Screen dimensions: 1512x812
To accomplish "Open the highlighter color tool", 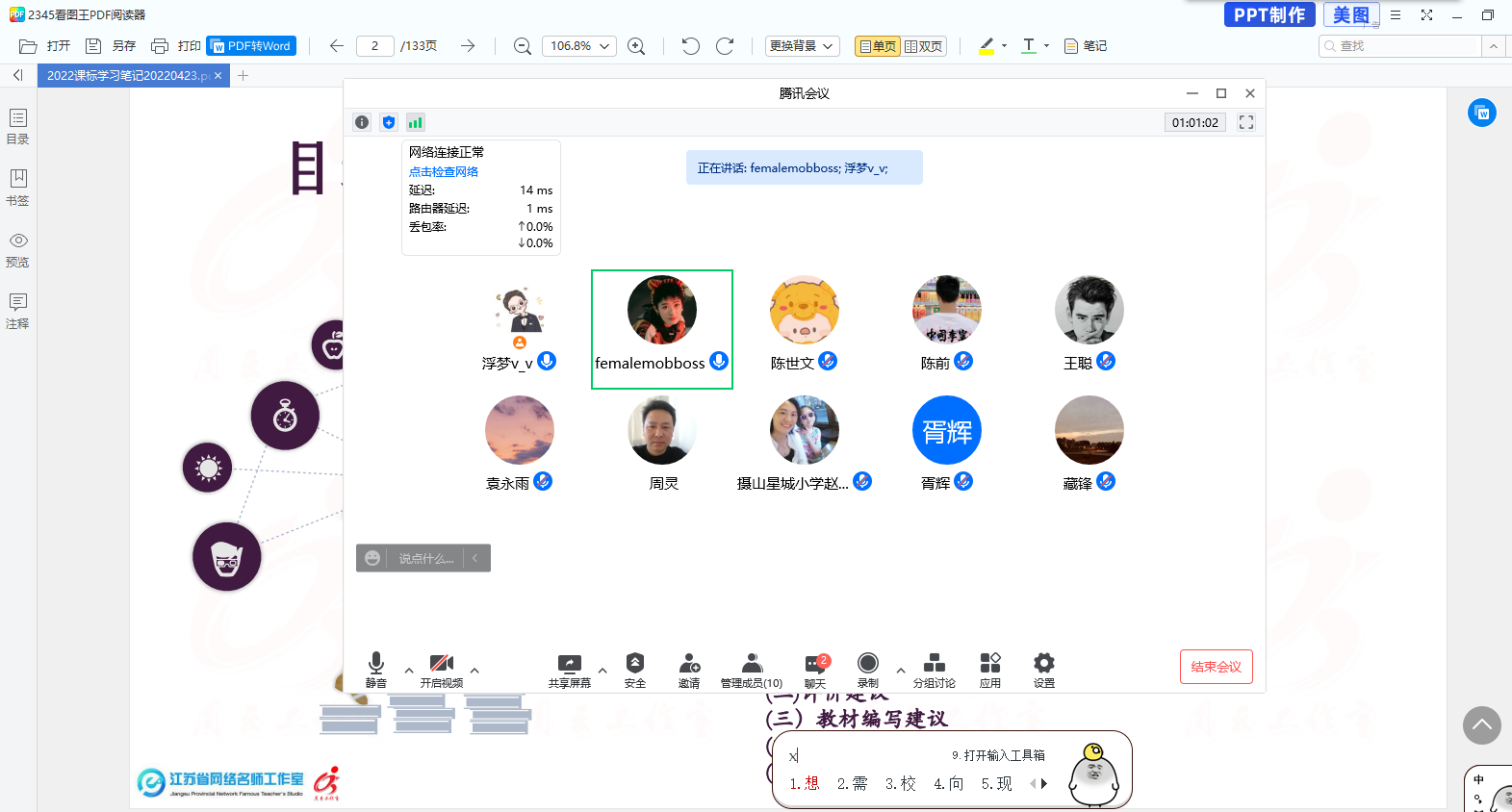I will [987, 45].
